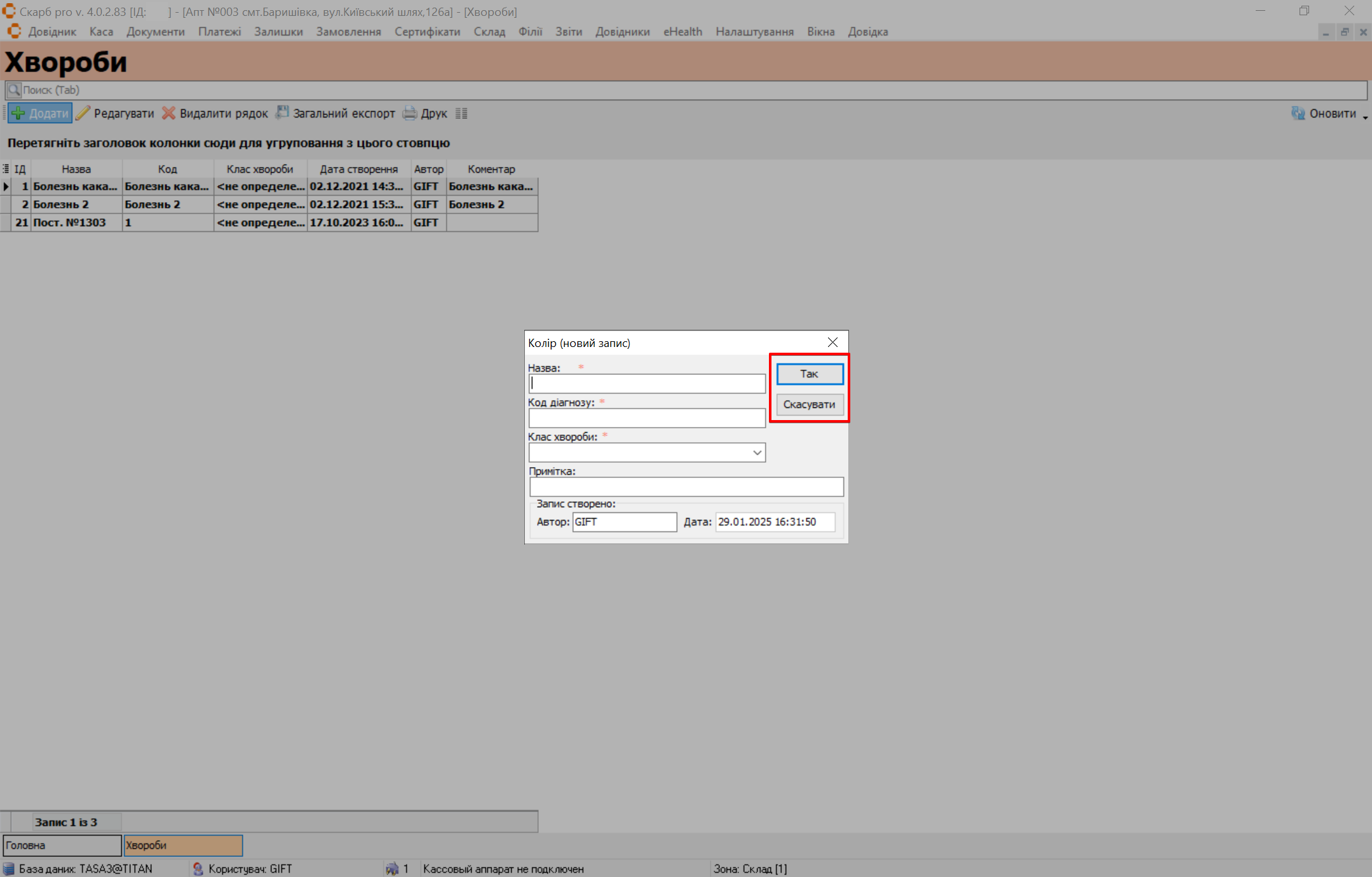Click the pencil Редагувати icon

(83, 114)
